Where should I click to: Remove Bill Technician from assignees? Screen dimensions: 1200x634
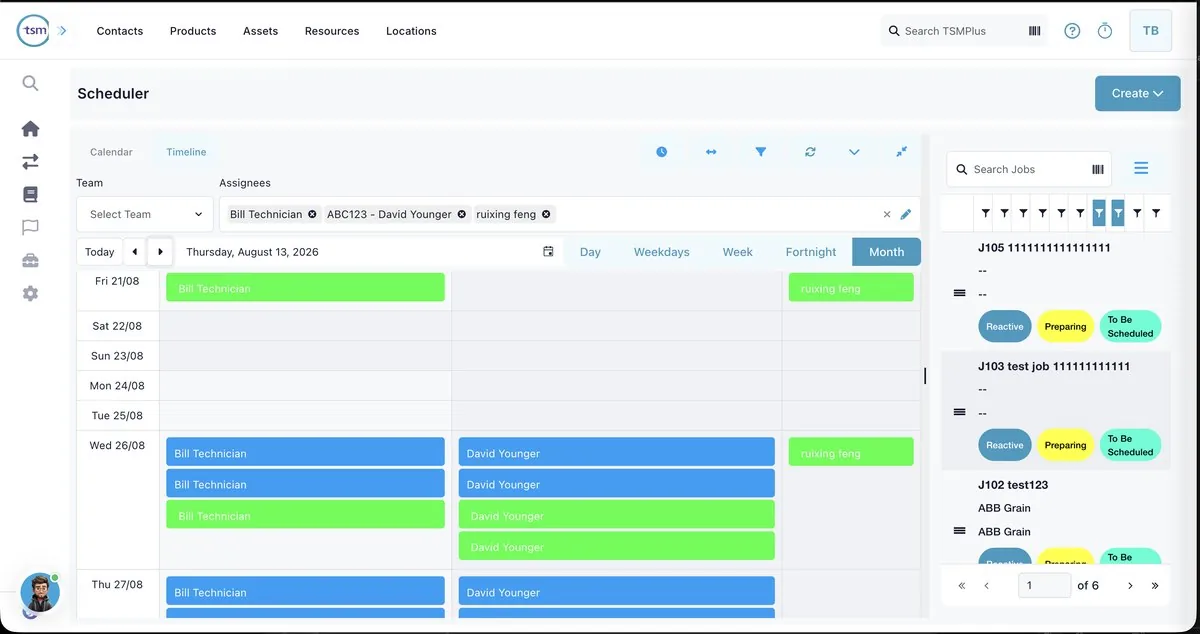click(x=312, y=214)
